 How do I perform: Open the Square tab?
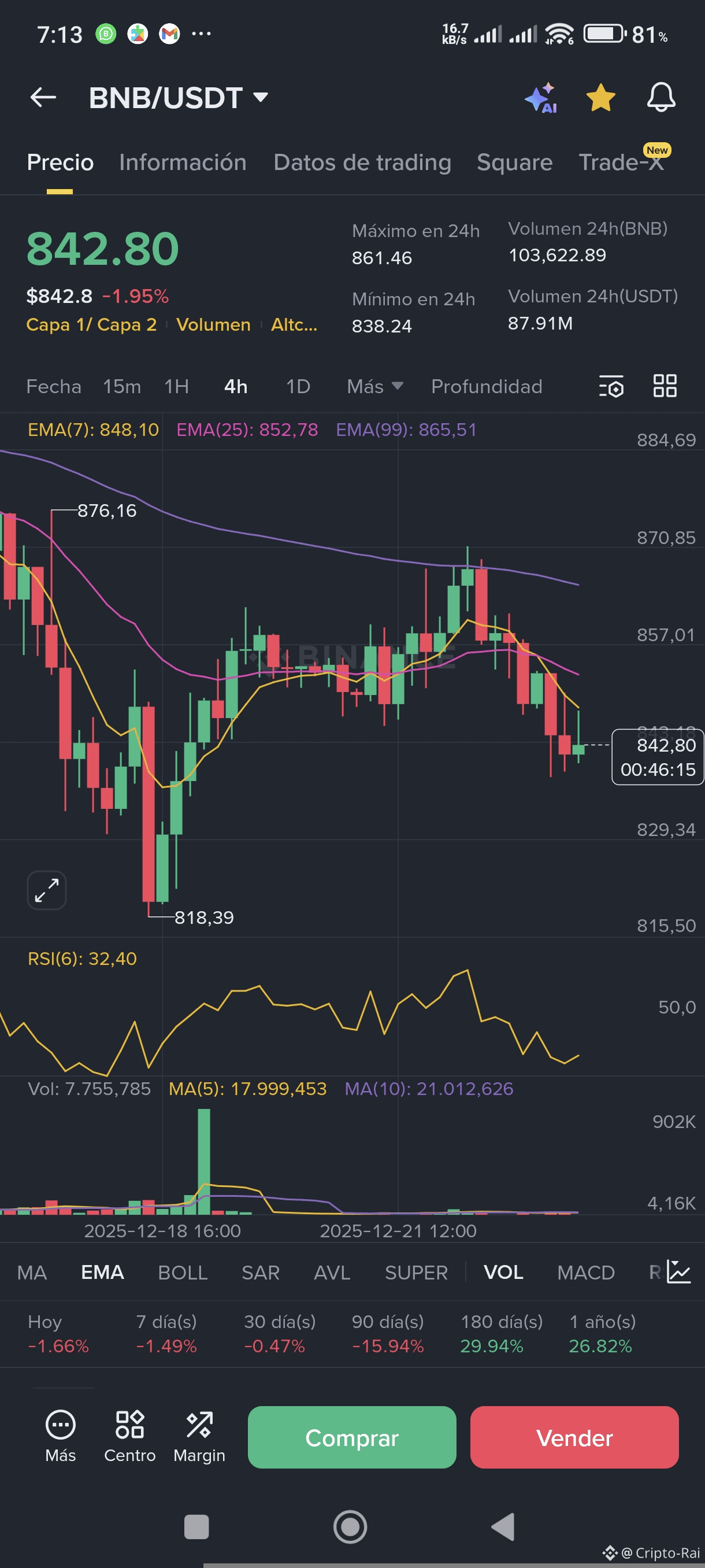[515, 162]
